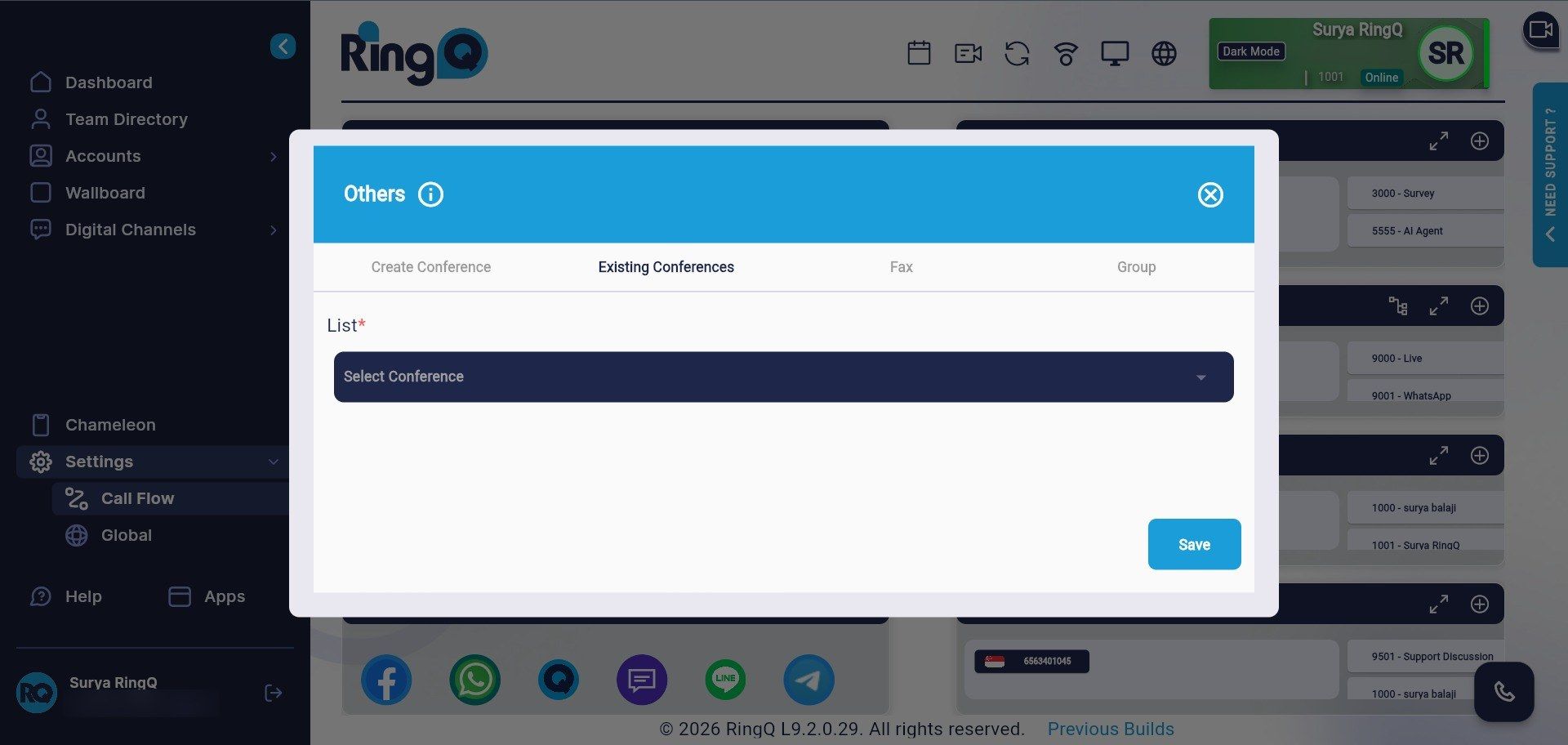1568x745 pixels.
Task: Add item in panel above 1001 - Surya RingQ
Action: [x=1480, y=456]
